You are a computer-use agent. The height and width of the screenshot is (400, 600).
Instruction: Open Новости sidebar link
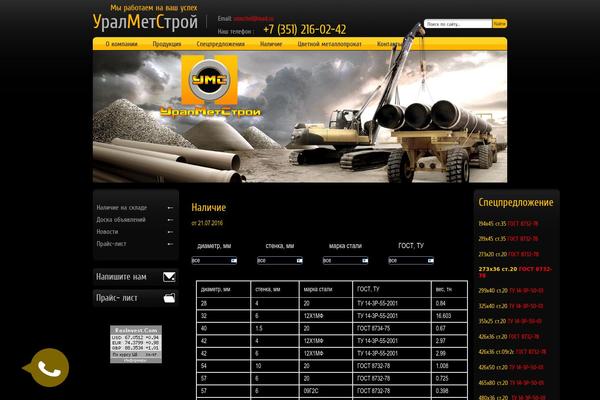coord(107,232)
